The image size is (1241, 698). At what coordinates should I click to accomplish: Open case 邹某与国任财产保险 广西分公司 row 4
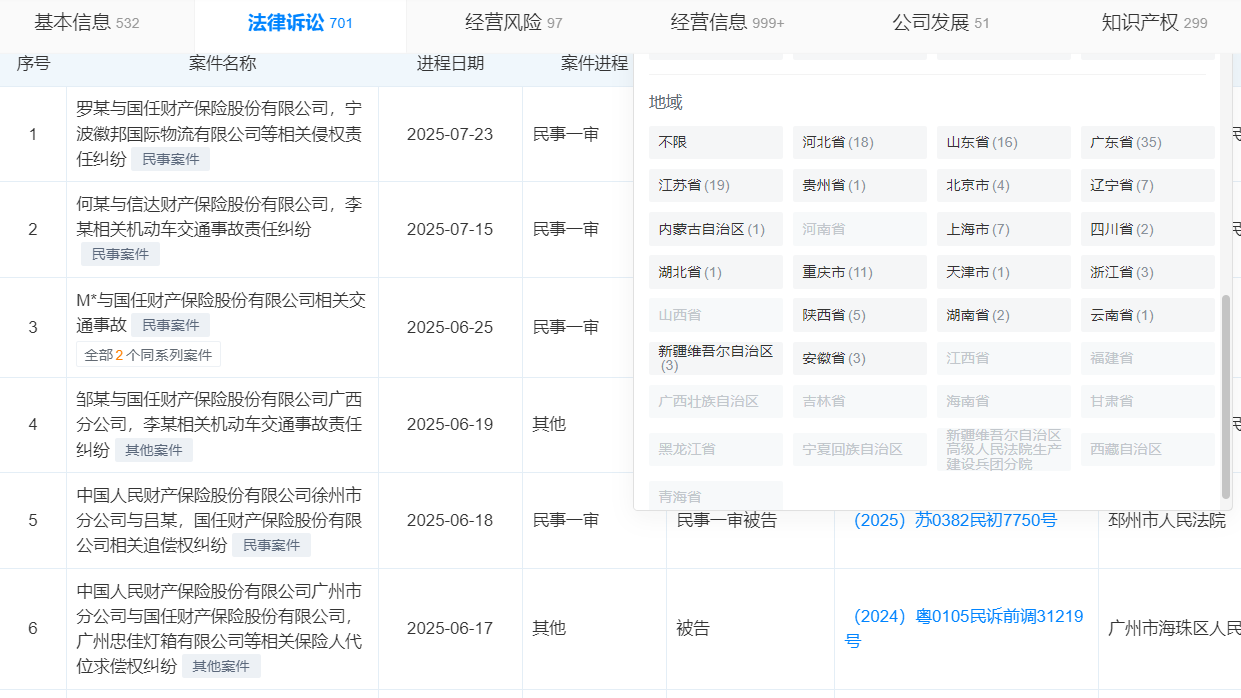point(220,424)
